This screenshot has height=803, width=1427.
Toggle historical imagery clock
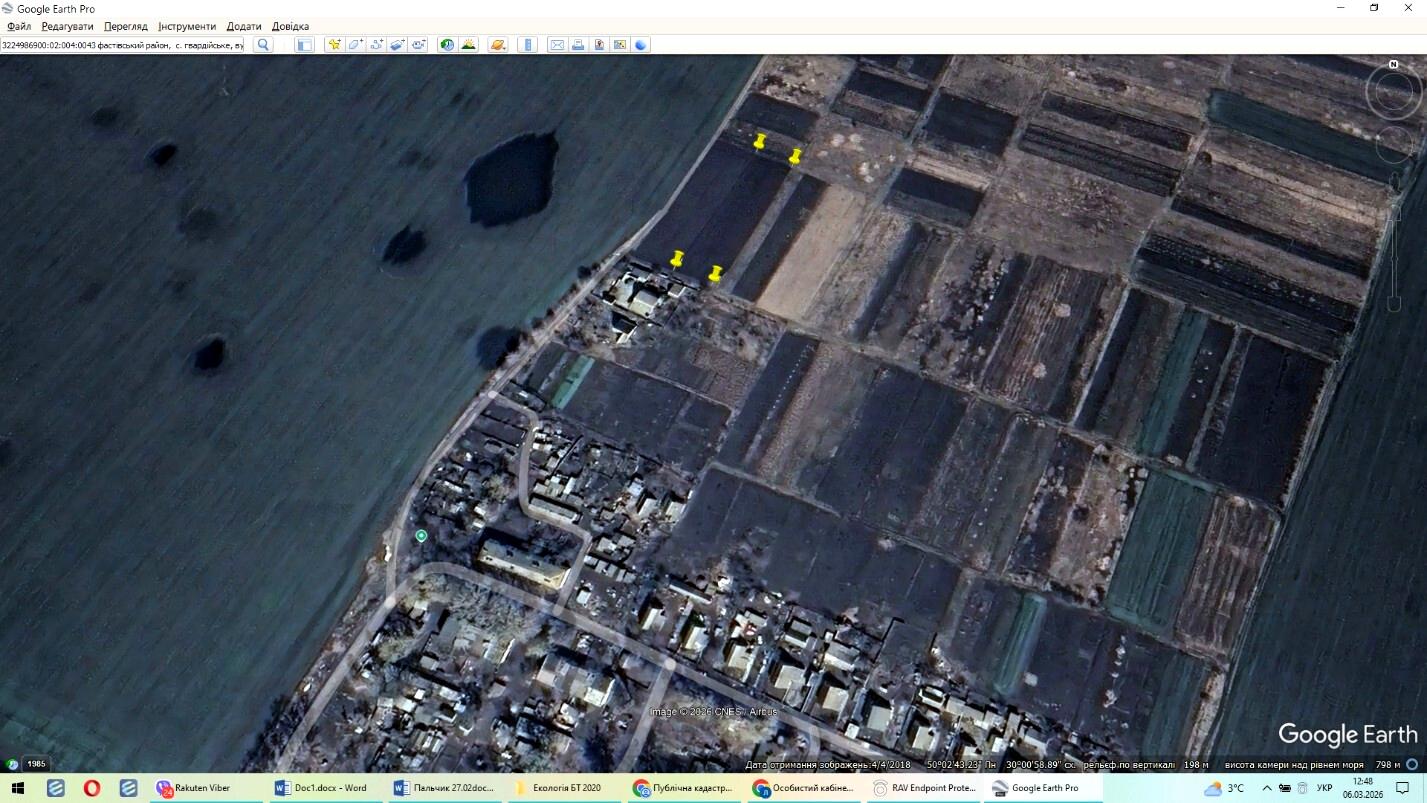446,45
